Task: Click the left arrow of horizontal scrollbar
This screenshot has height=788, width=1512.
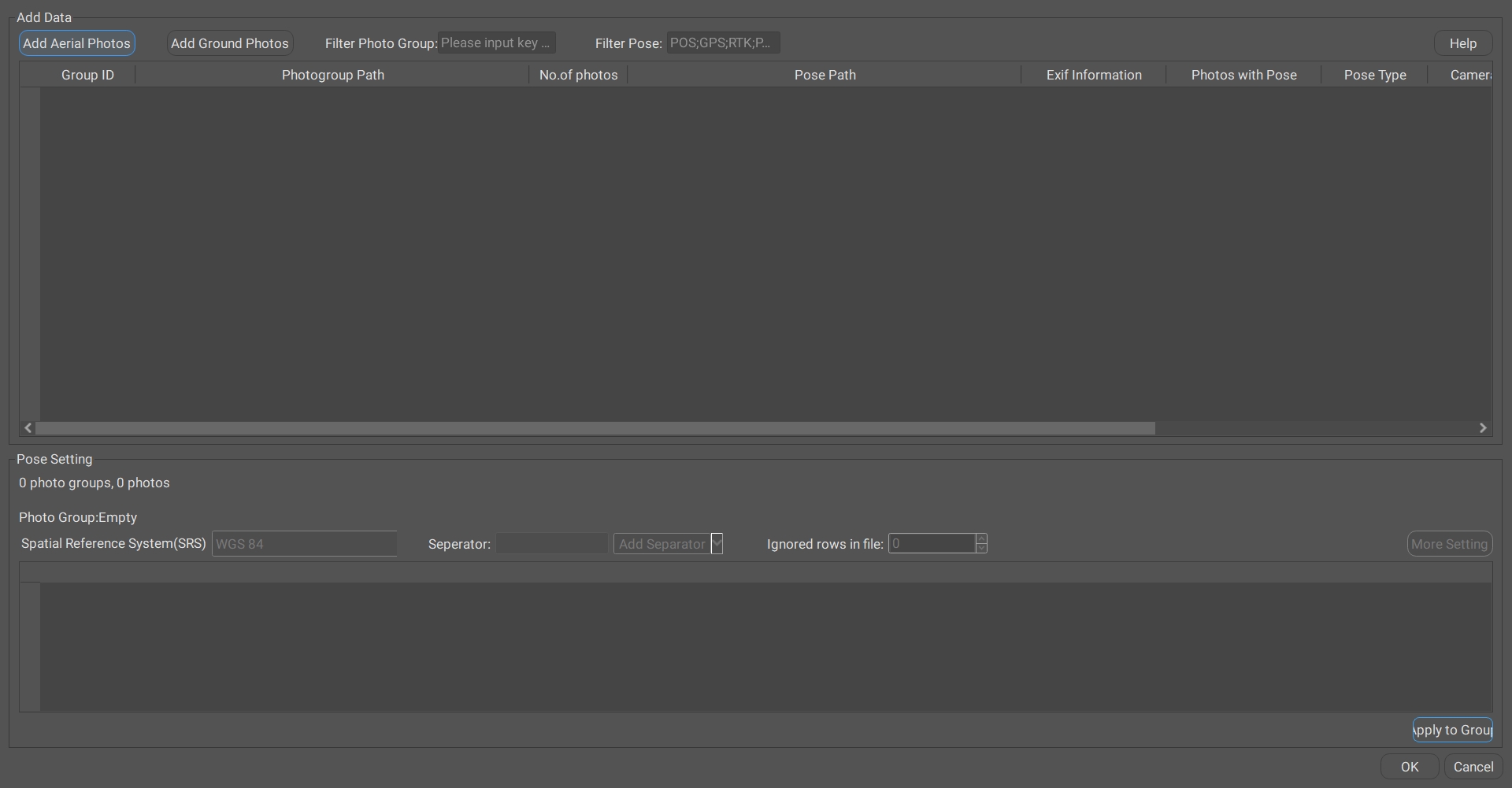Action: click(28, 427)
